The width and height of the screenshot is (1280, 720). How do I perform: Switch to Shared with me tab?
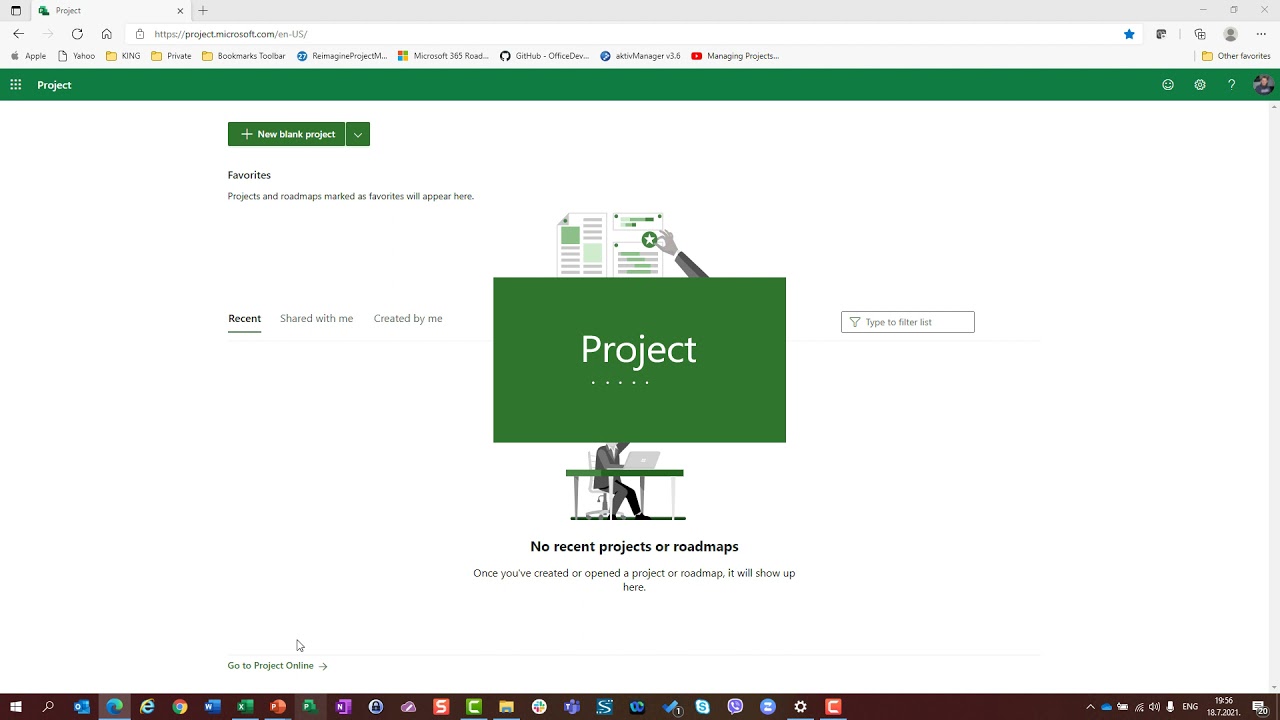(316, 318)
